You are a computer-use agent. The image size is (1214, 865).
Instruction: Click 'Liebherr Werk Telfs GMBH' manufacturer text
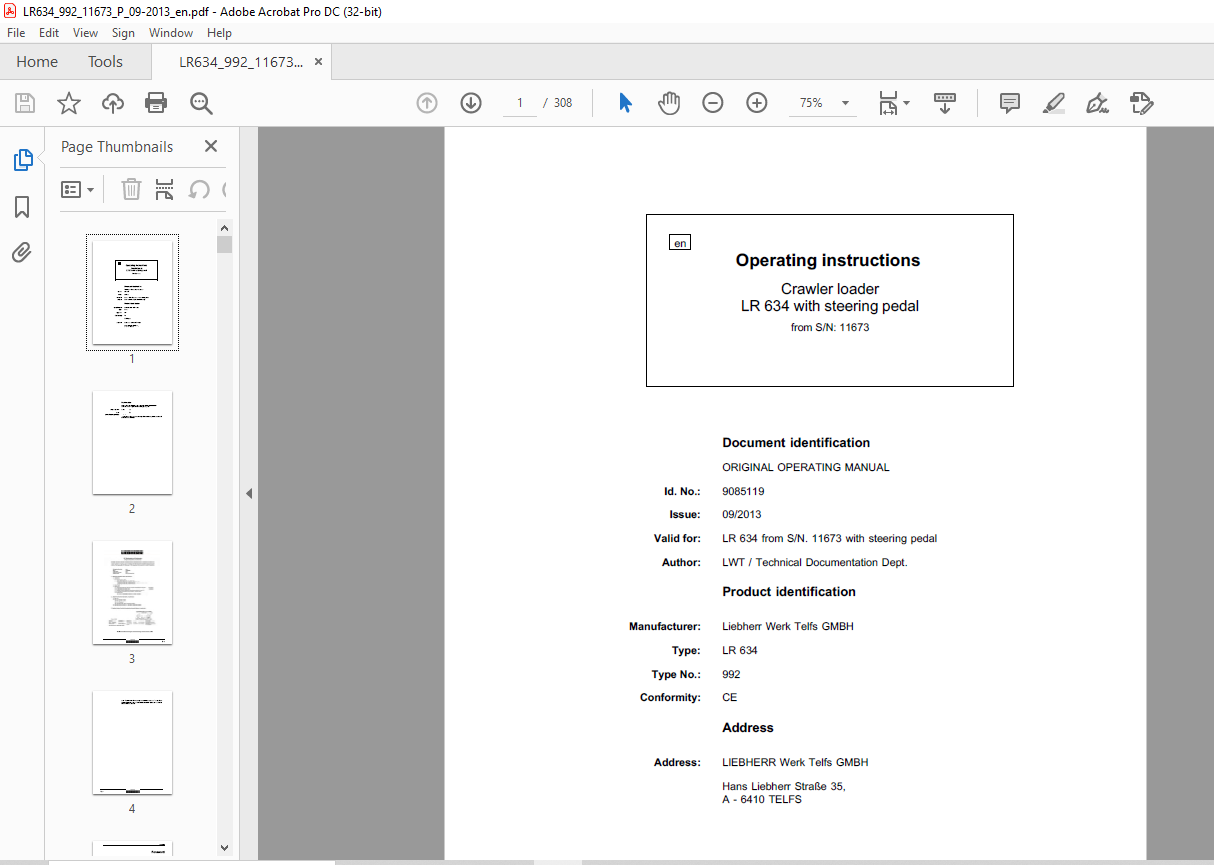click(788, 626)
